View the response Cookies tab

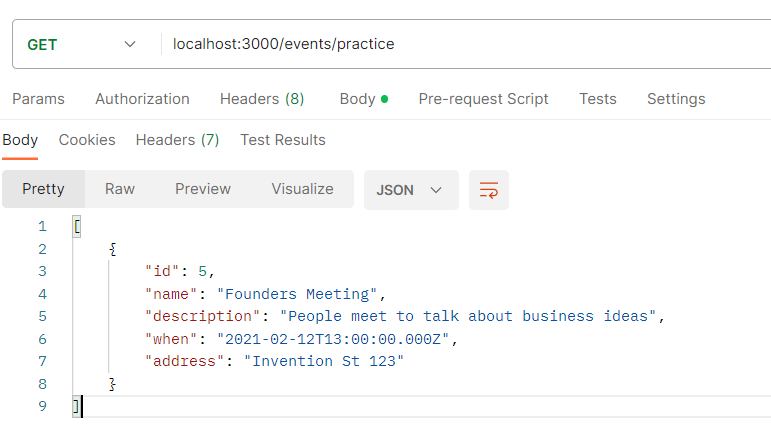coord(87,140)
